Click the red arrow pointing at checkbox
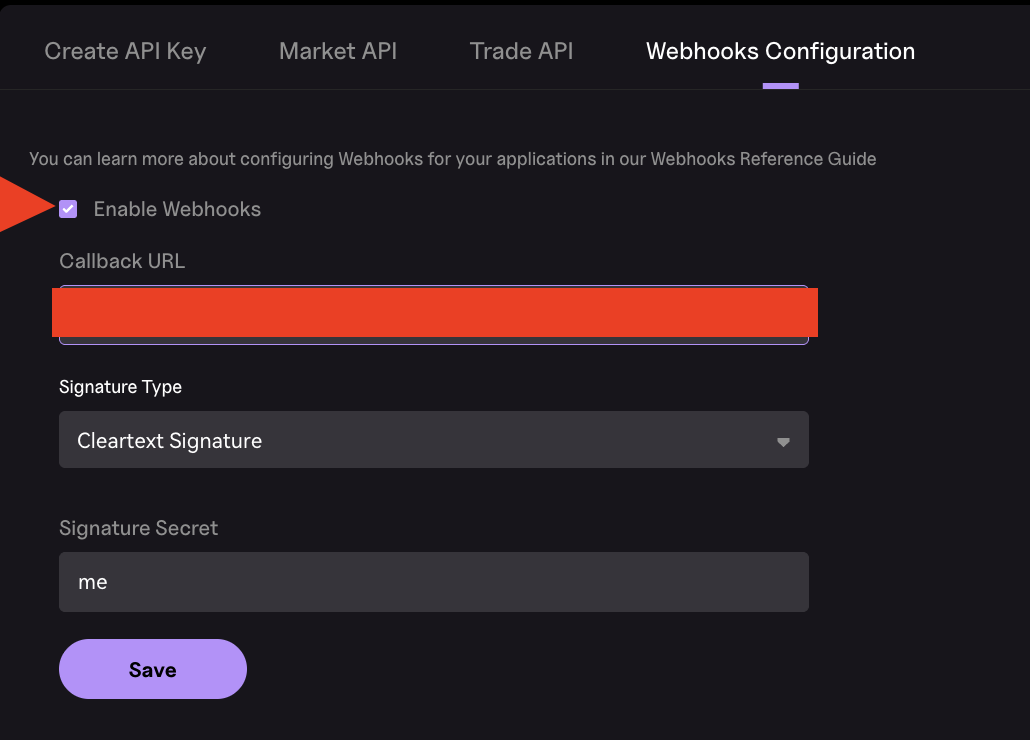Screen dimensions: 1030x740 [26, 205]
